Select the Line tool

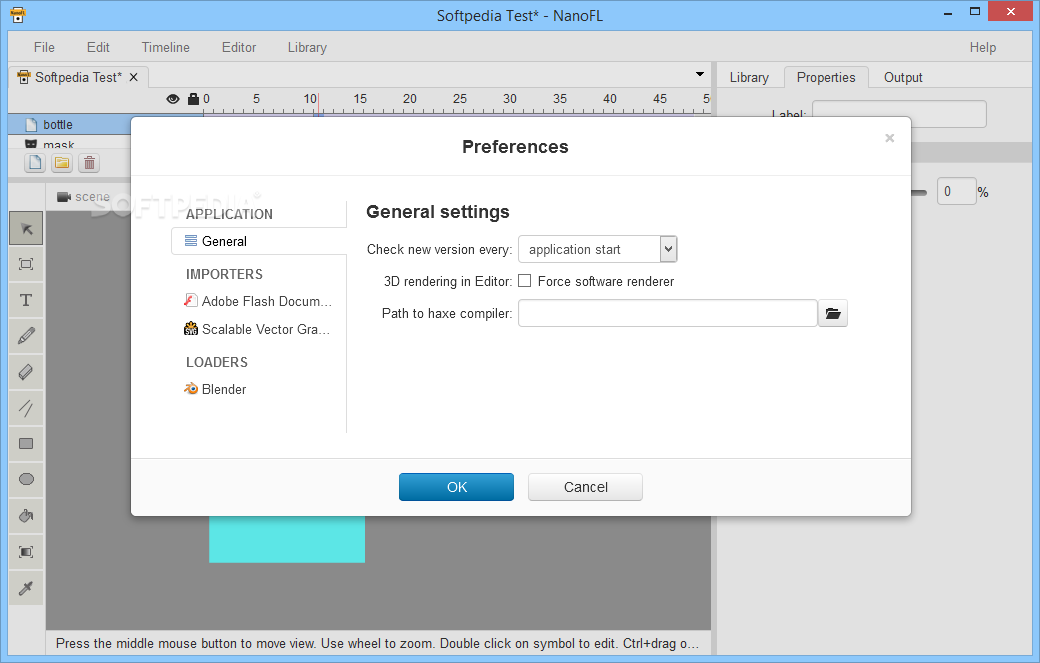click(x=26, y=408)
